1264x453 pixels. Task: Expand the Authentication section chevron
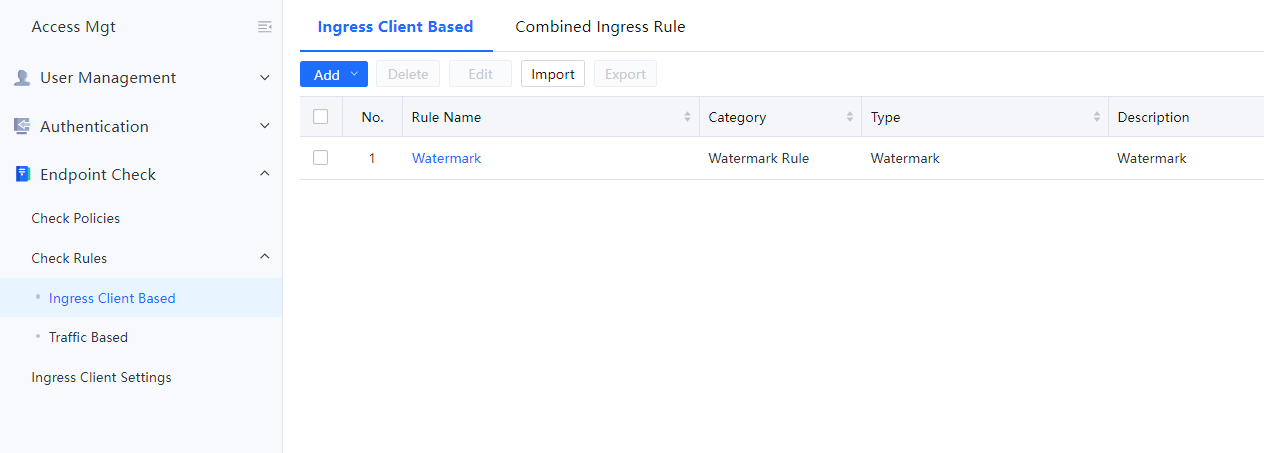point(265,126)
